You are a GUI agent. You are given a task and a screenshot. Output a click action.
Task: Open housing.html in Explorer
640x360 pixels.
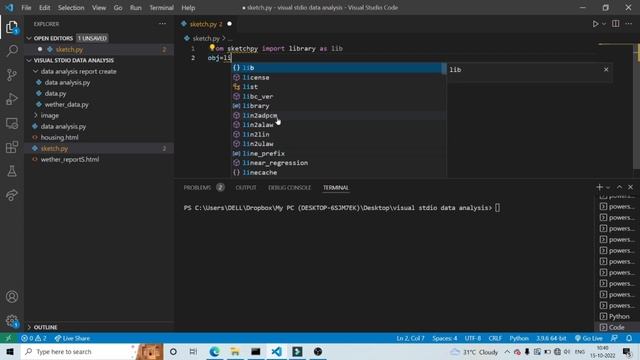[60, 138]
